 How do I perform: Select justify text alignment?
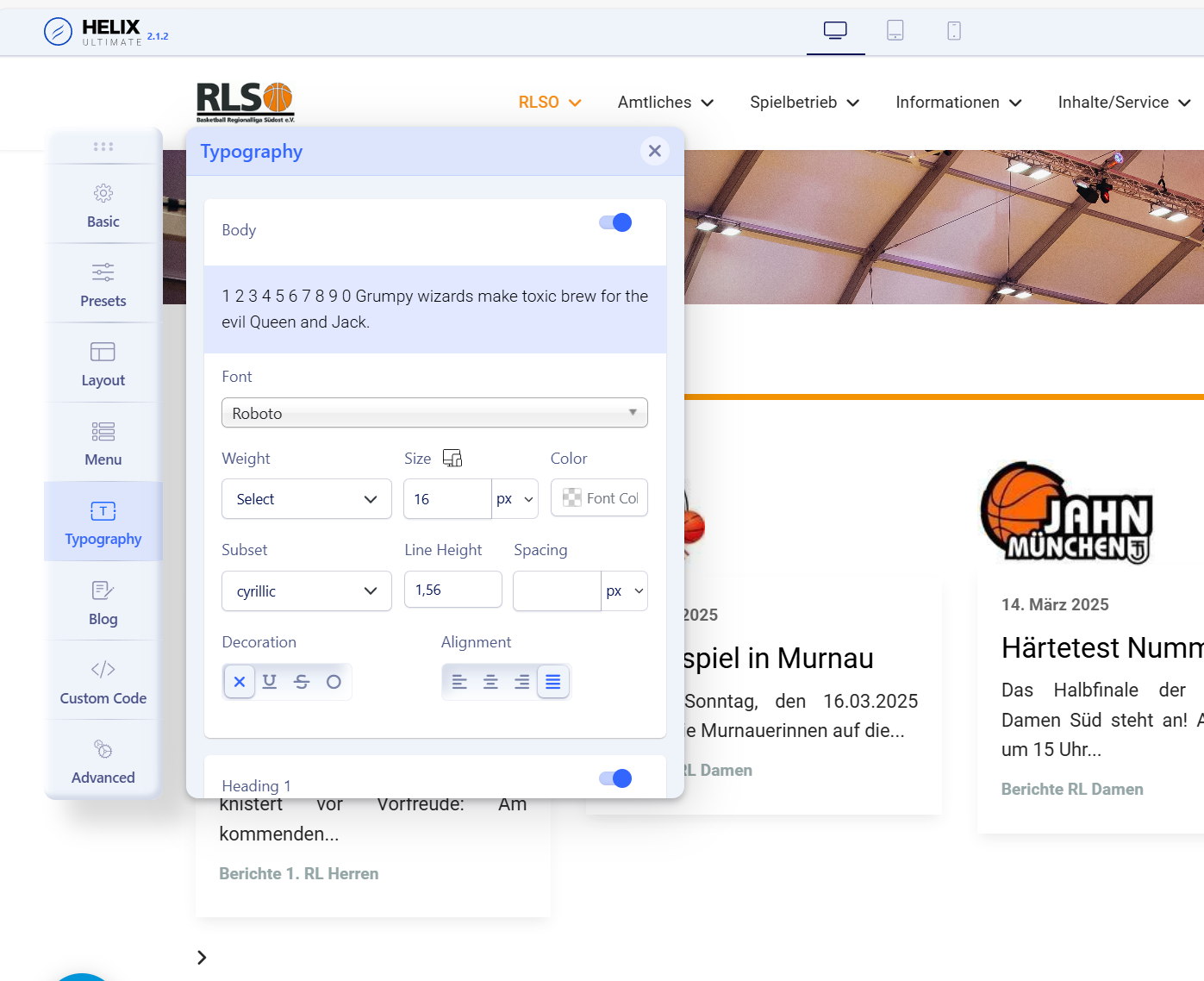[553, 682]
